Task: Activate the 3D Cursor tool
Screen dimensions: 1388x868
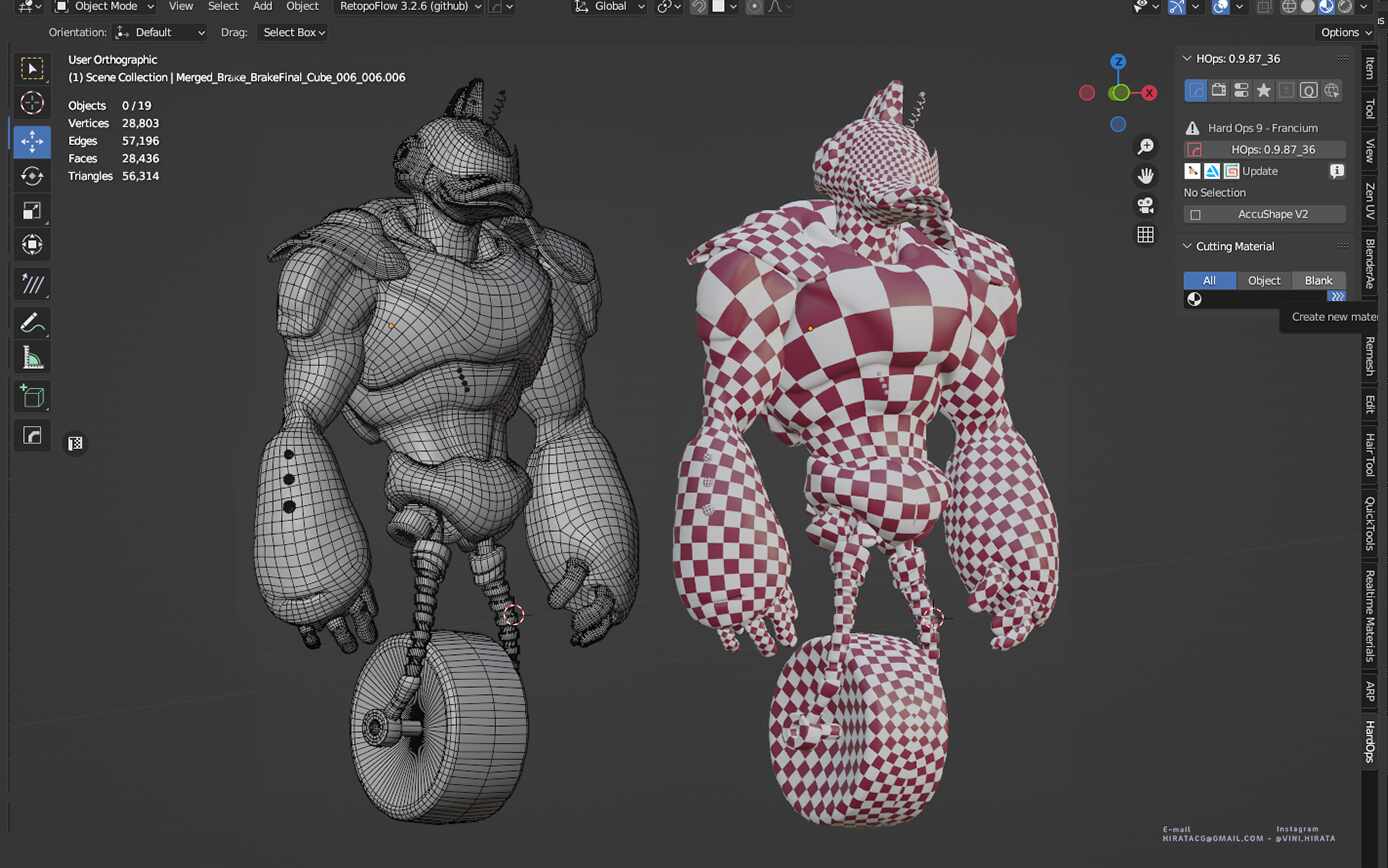Action: pos(32,103)
